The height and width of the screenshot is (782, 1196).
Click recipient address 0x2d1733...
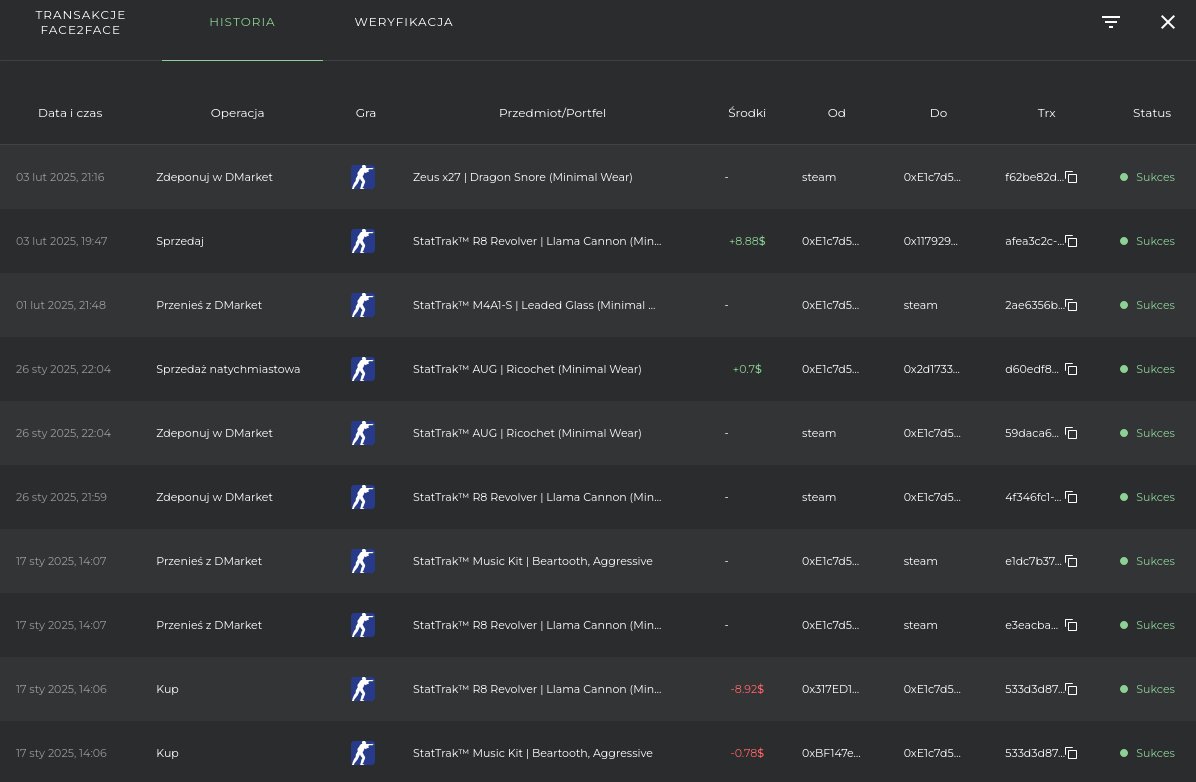coord(931,369)
